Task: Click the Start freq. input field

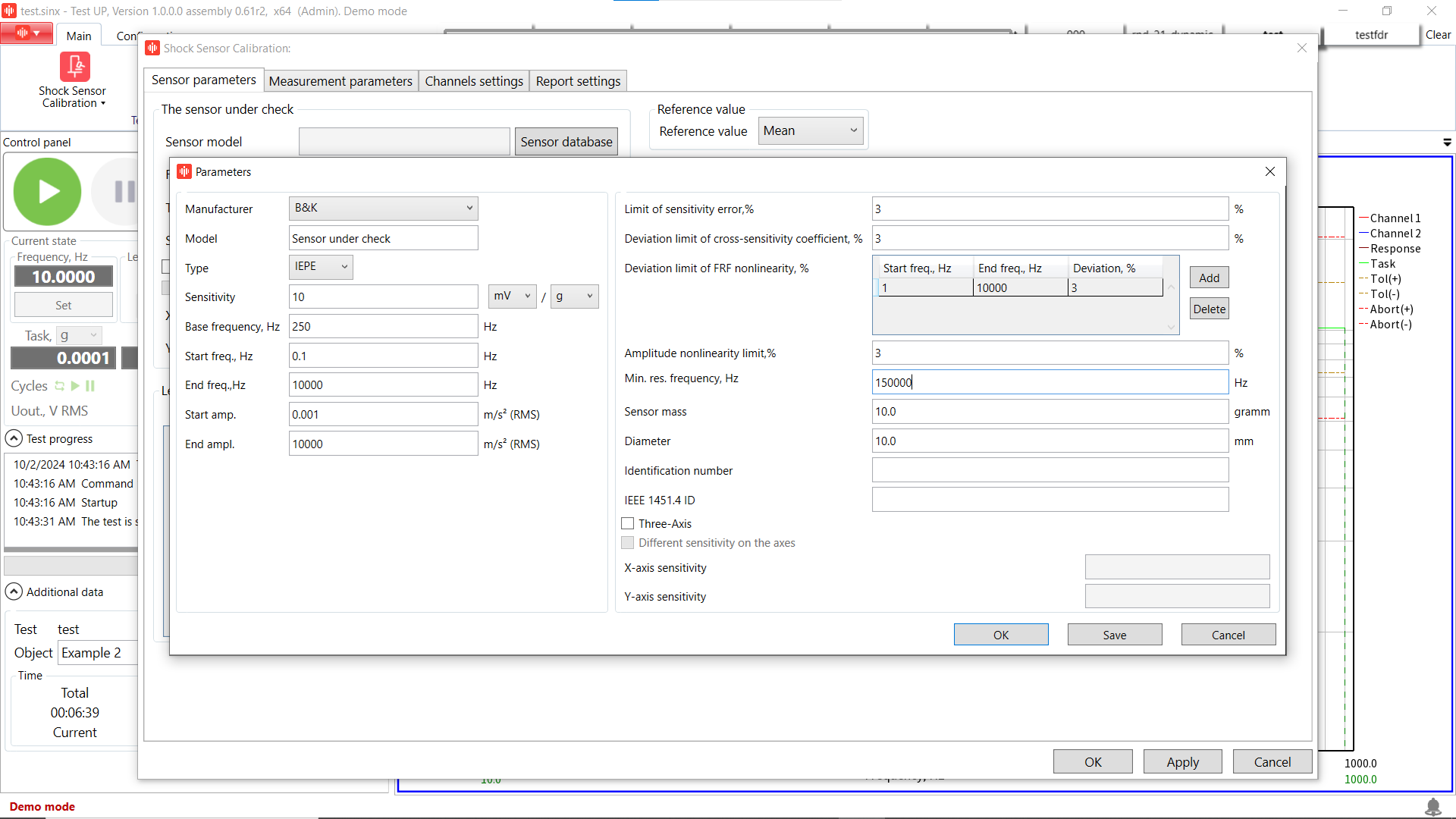Action: pos(383,356)
